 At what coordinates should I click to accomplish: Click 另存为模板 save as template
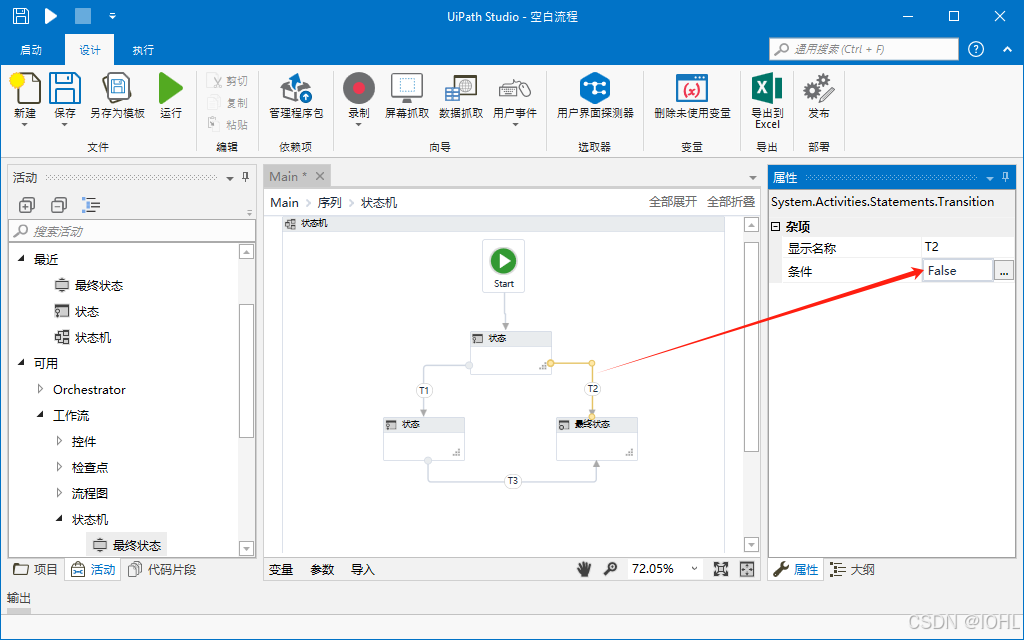point(118,95)
